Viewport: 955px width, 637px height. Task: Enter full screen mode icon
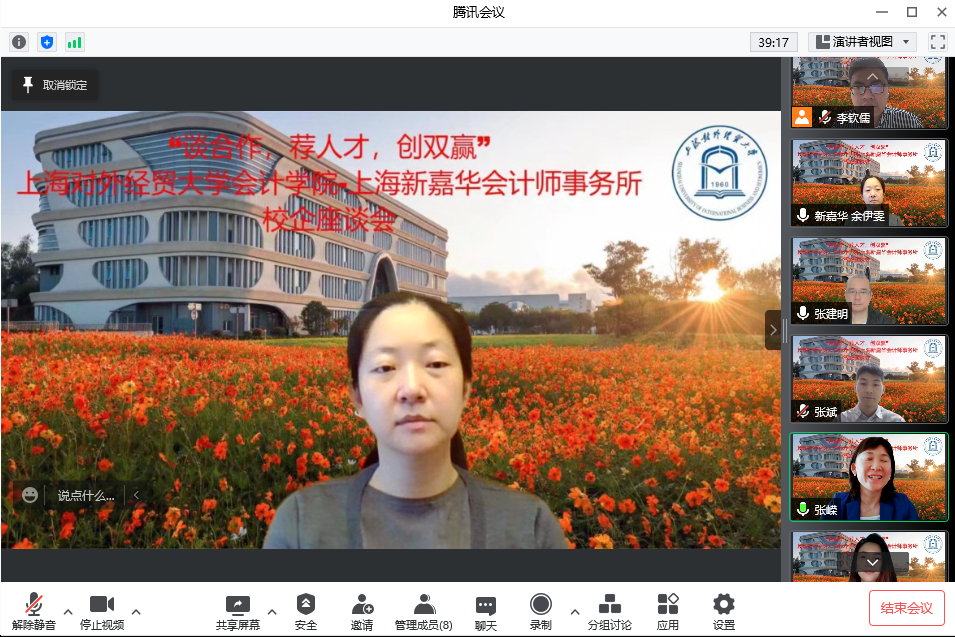938,42
